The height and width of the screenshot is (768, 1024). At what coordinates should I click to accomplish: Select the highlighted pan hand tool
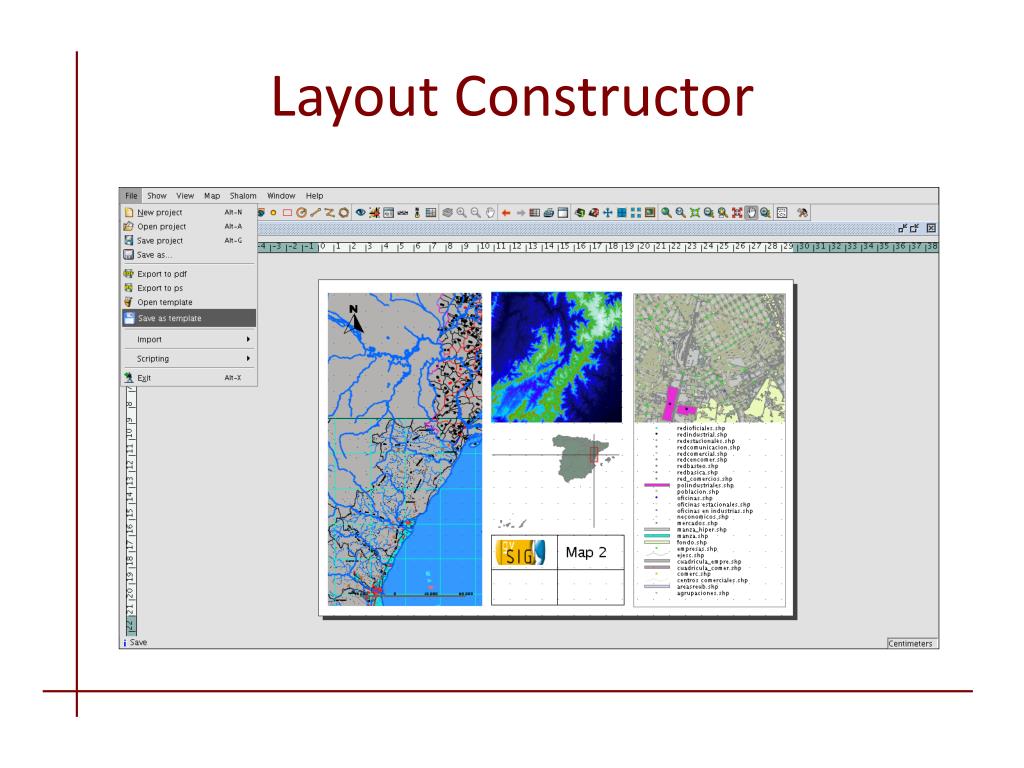coord(751,213)
